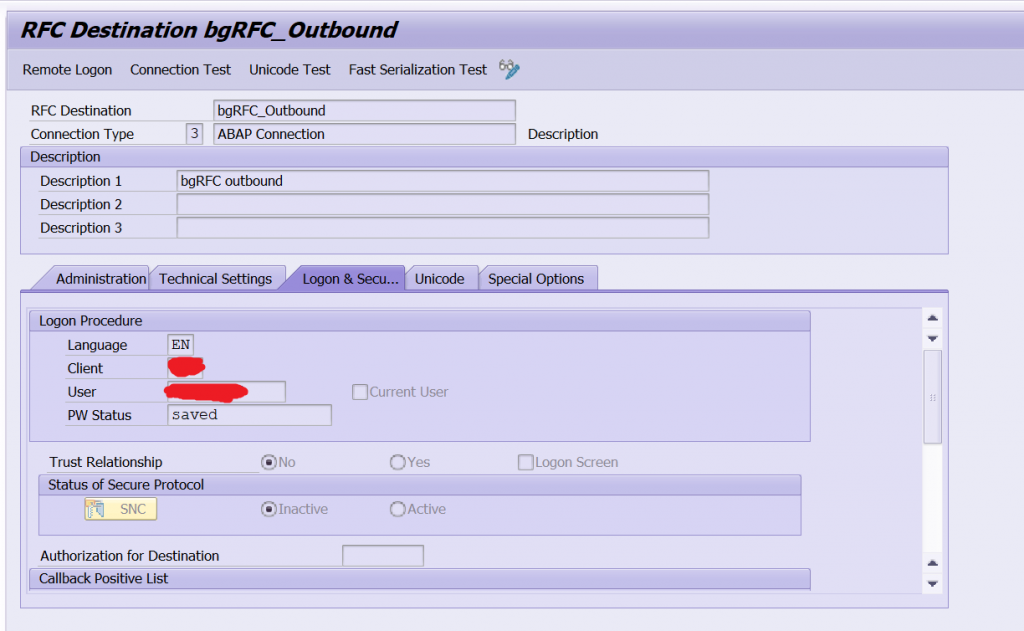Click the upper arrow of the bottom scroll pair
Viewport: 1024px width, 631px height.
click(x=933, y=562)
